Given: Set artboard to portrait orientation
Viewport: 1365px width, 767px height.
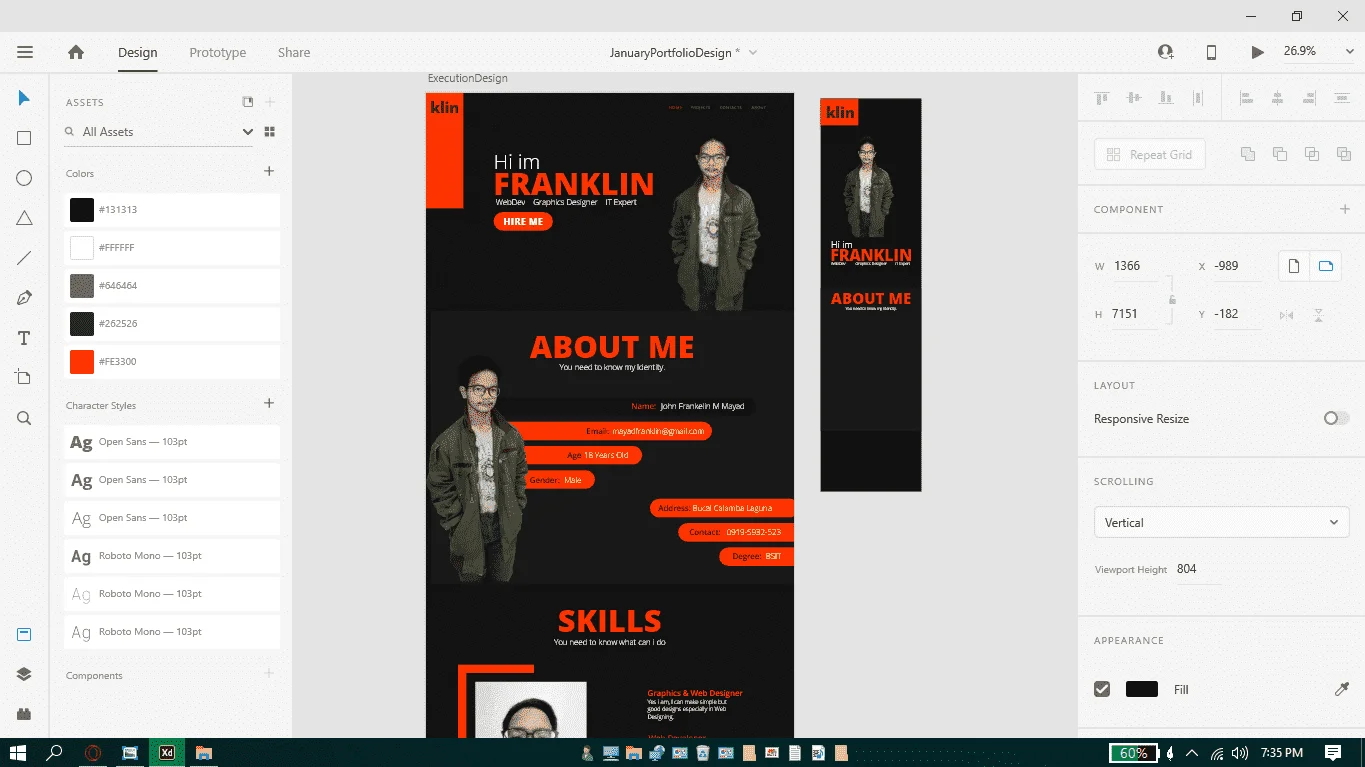Looking at the screenshot, I should 1294,266.
